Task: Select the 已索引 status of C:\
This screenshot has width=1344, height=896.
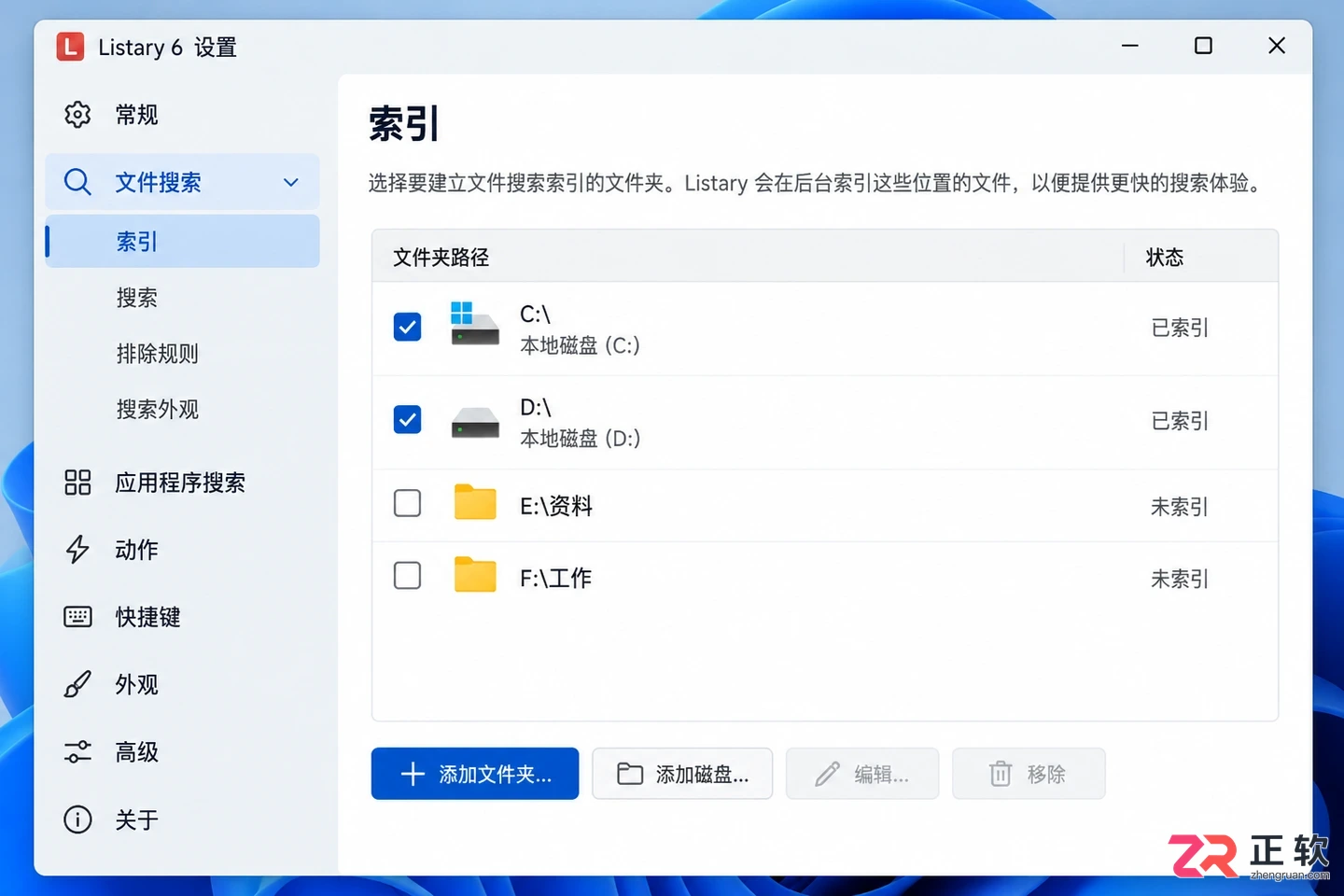Action: (x=1180, y=328)
